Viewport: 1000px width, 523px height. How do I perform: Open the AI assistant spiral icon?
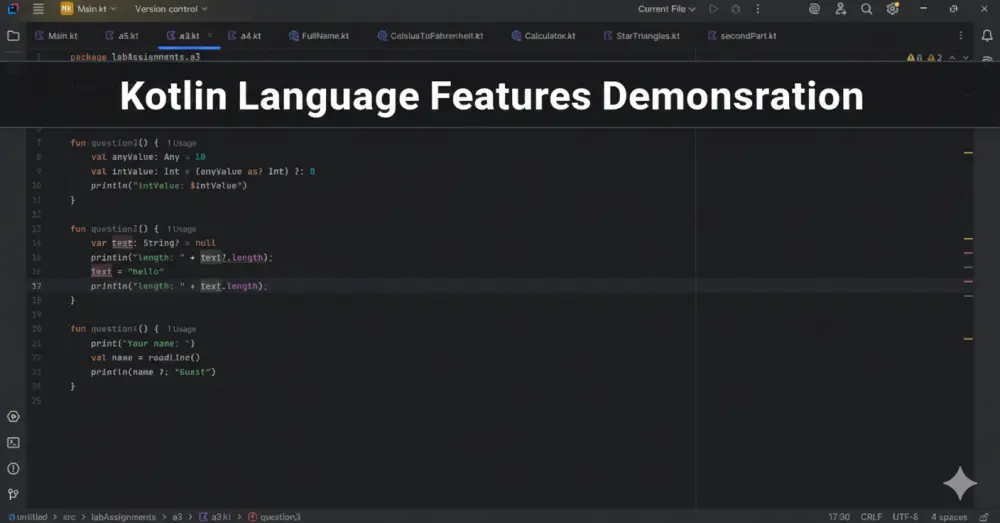(814, 9)
